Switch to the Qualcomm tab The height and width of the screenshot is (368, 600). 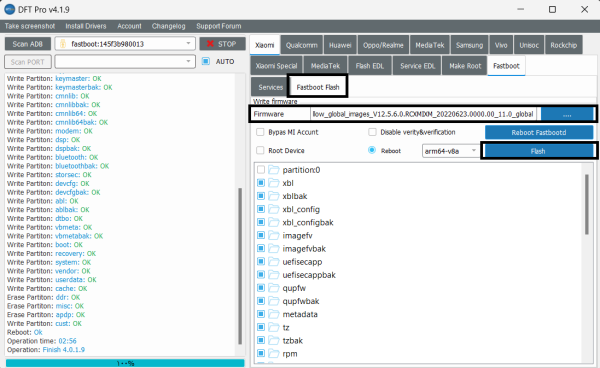(302, 45)
